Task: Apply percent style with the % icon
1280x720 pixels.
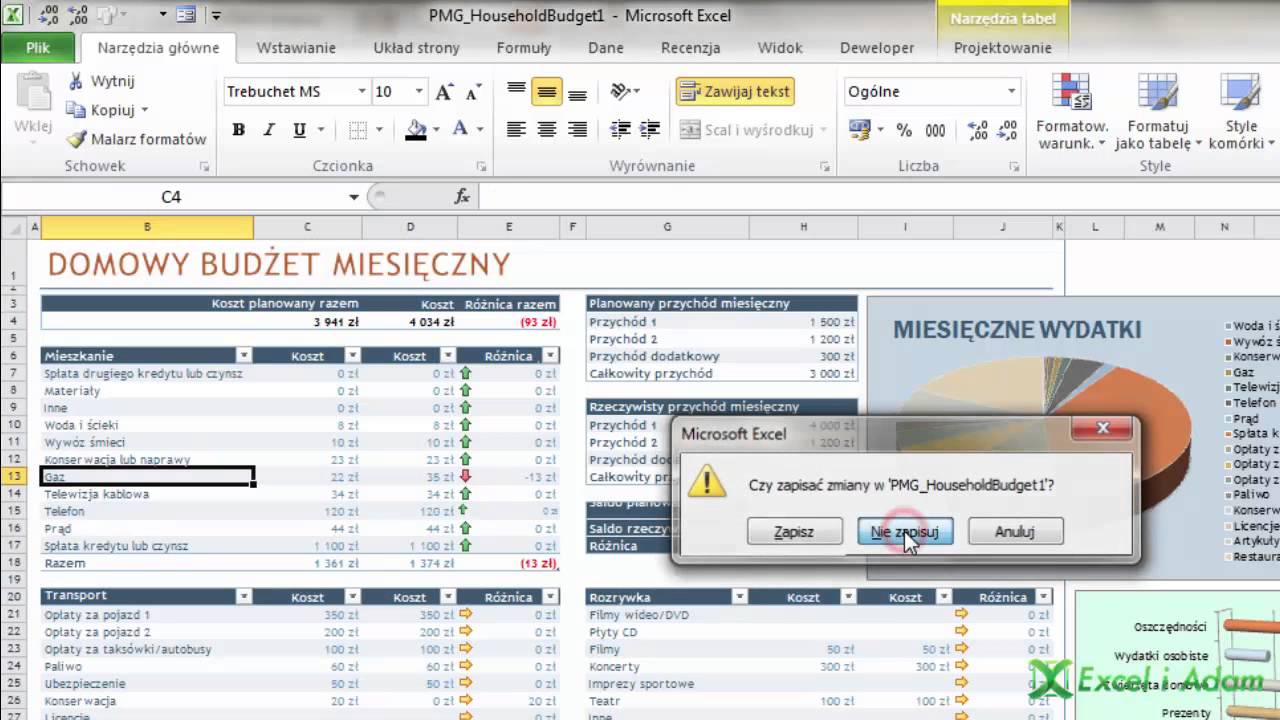Action: point(904,130)
